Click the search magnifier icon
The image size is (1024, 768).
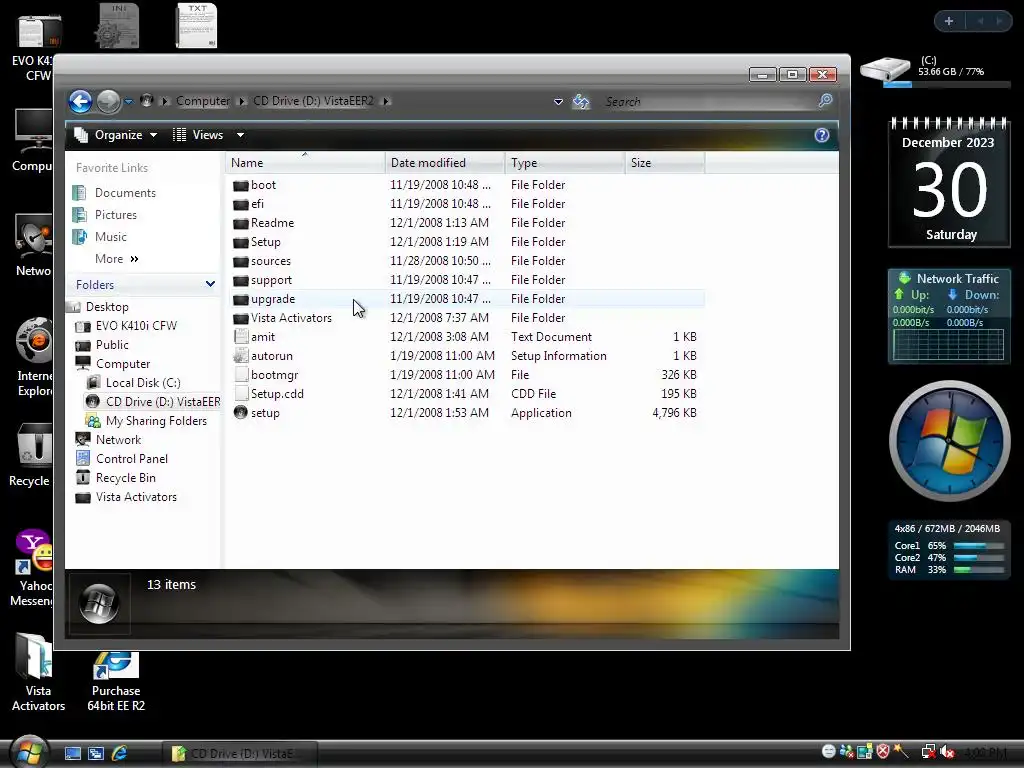click(825, 101)
